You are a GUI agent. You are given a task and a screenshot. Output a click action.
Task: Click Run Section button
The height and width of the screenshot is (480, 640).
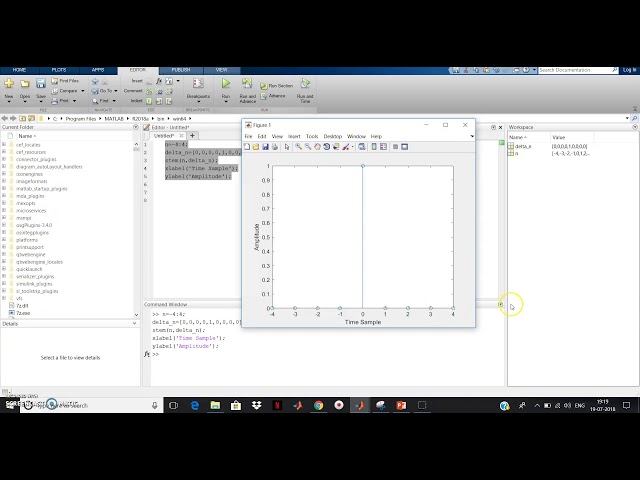coord(277,86)
